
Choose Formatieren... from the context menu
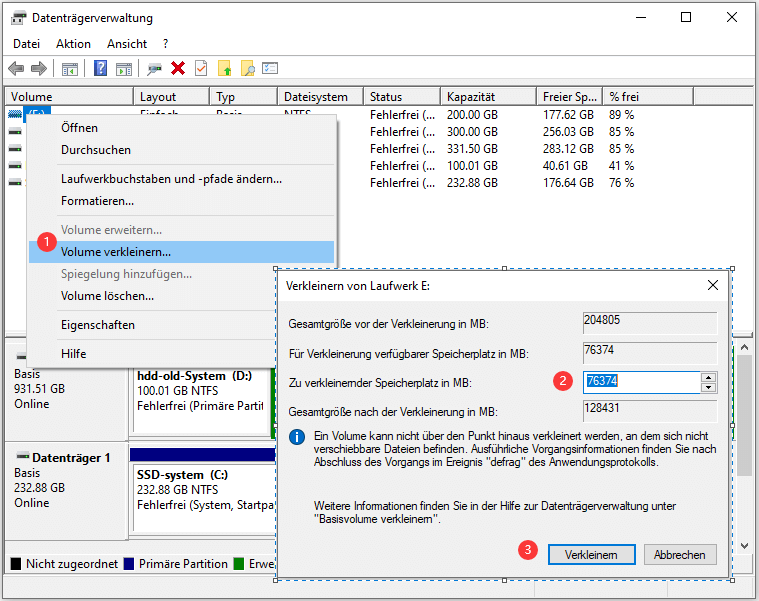[181, 201]
